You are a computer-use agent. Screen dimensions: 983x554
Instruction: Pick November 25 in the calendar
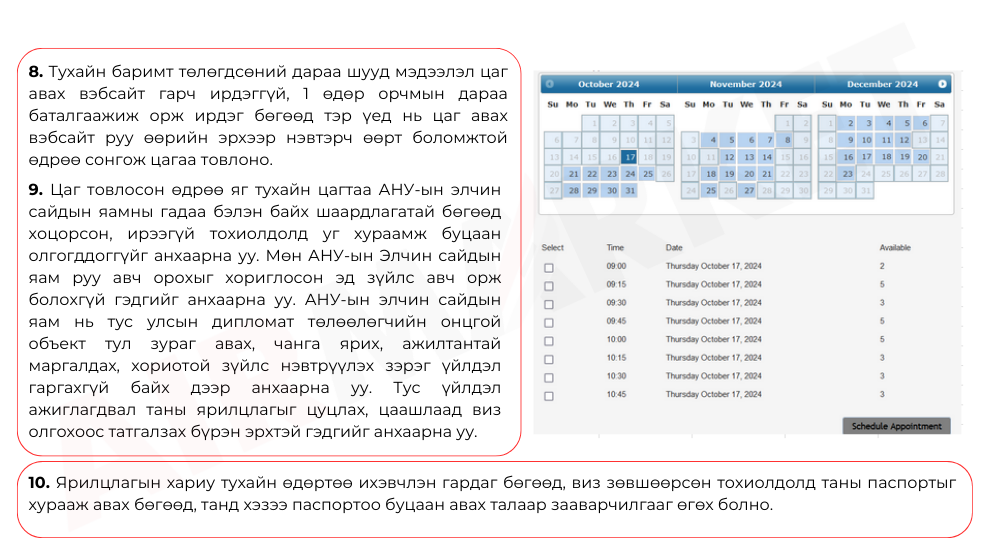point(710,191)
